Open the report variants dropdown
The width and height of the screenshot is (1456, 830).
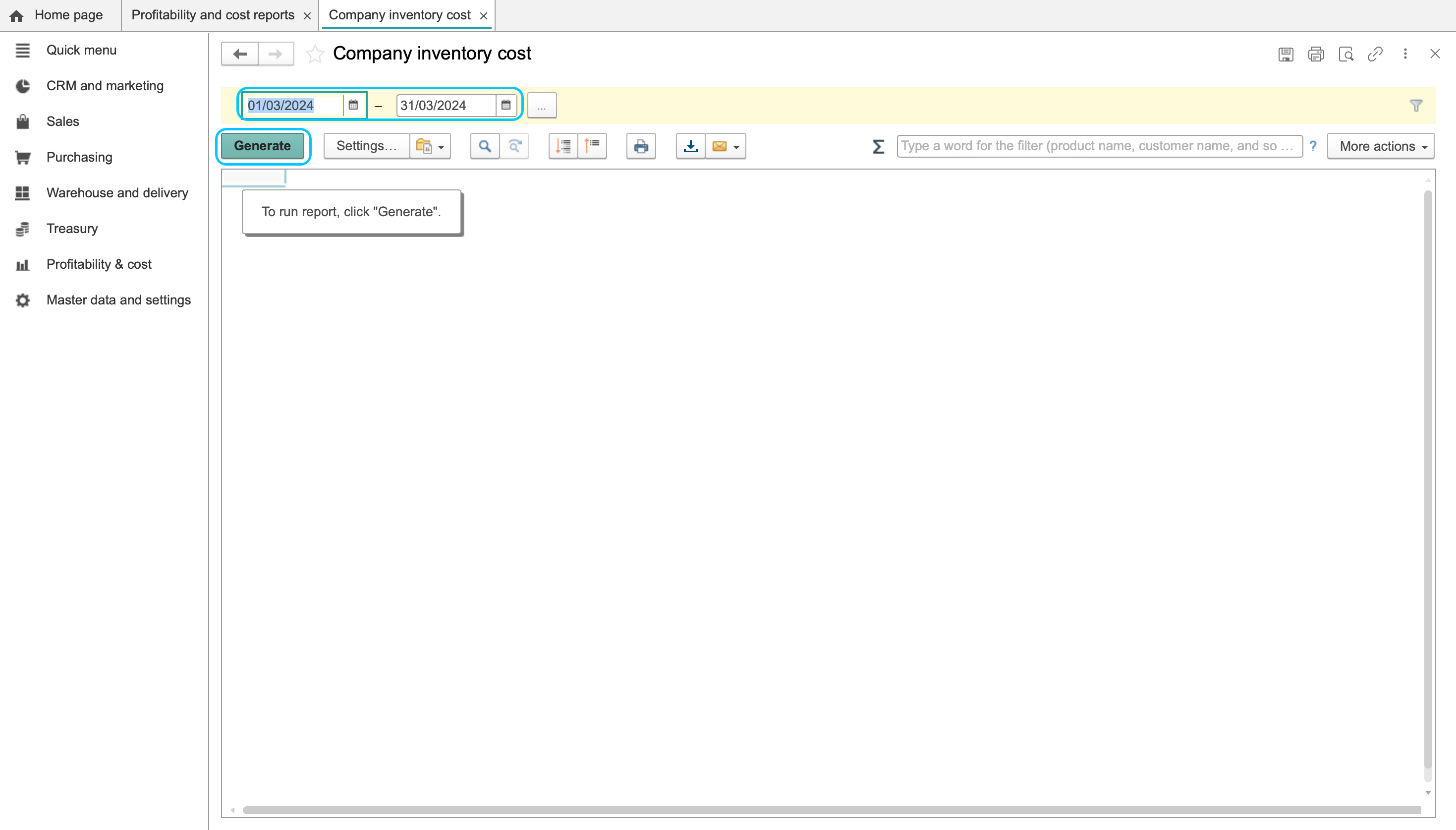[x=430, y=146]
